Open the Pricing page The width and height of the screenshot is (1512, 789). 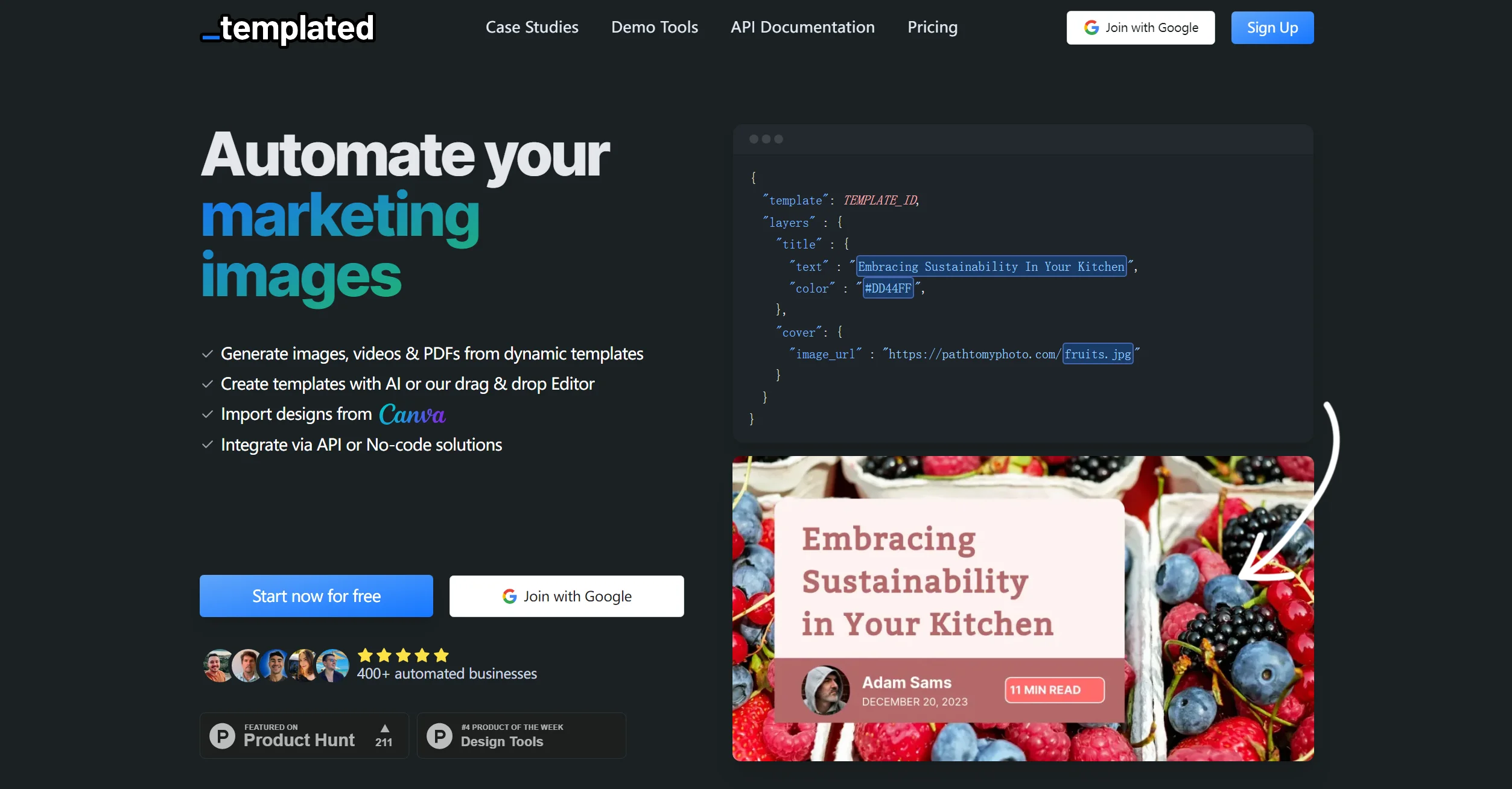tap(932, 27)
